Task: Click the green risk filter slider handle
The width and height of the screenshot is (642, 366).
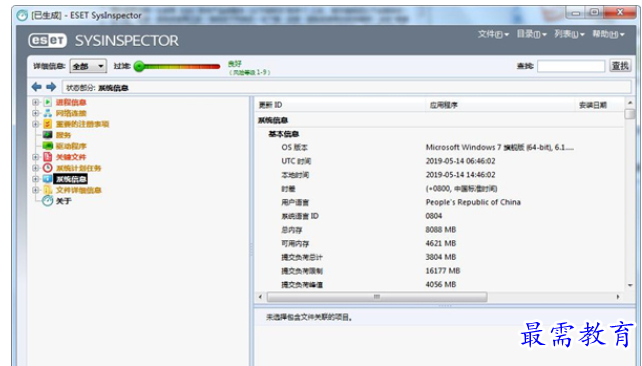Action: click(139, 66)
